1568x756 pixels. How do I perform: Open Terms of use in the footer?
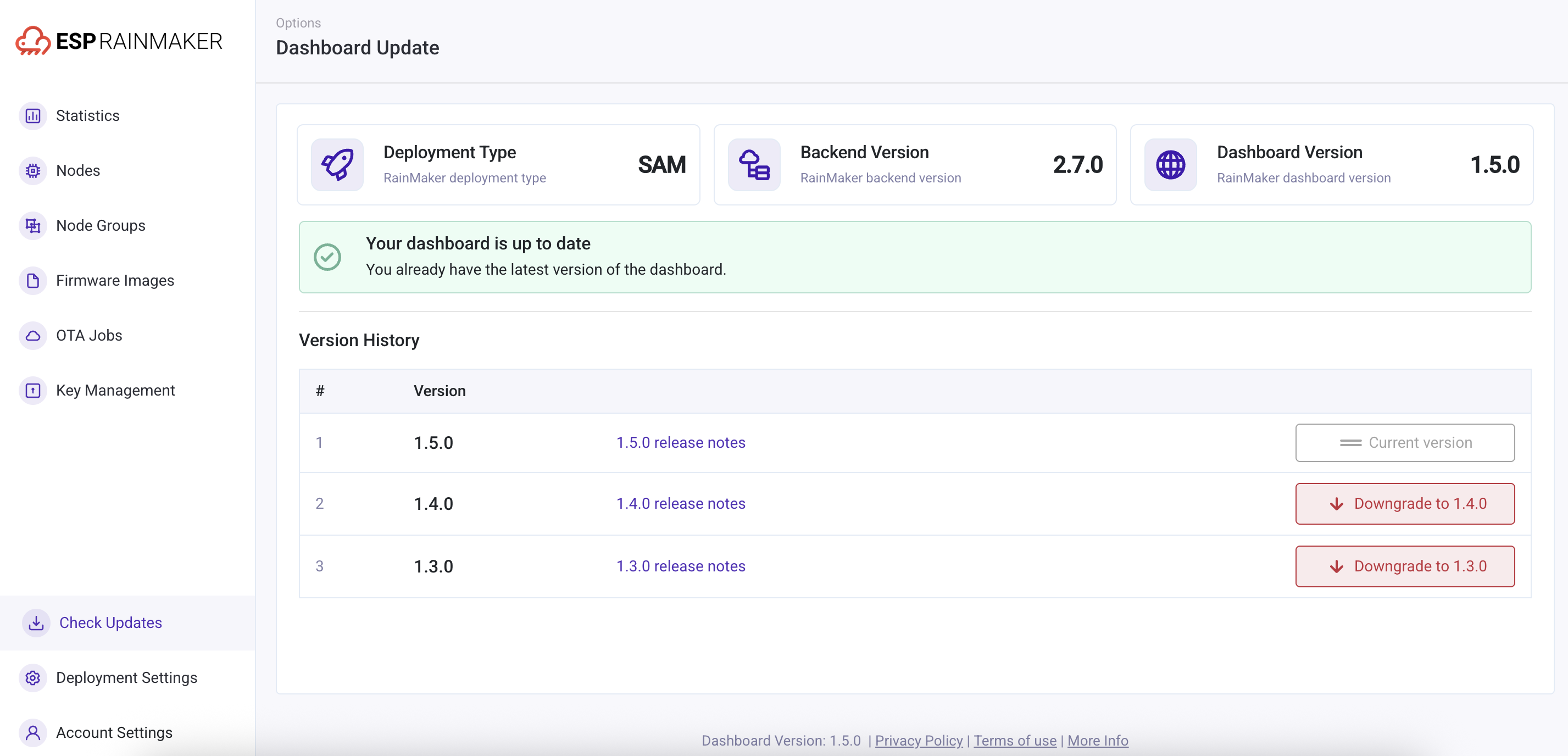[1015, 740]
